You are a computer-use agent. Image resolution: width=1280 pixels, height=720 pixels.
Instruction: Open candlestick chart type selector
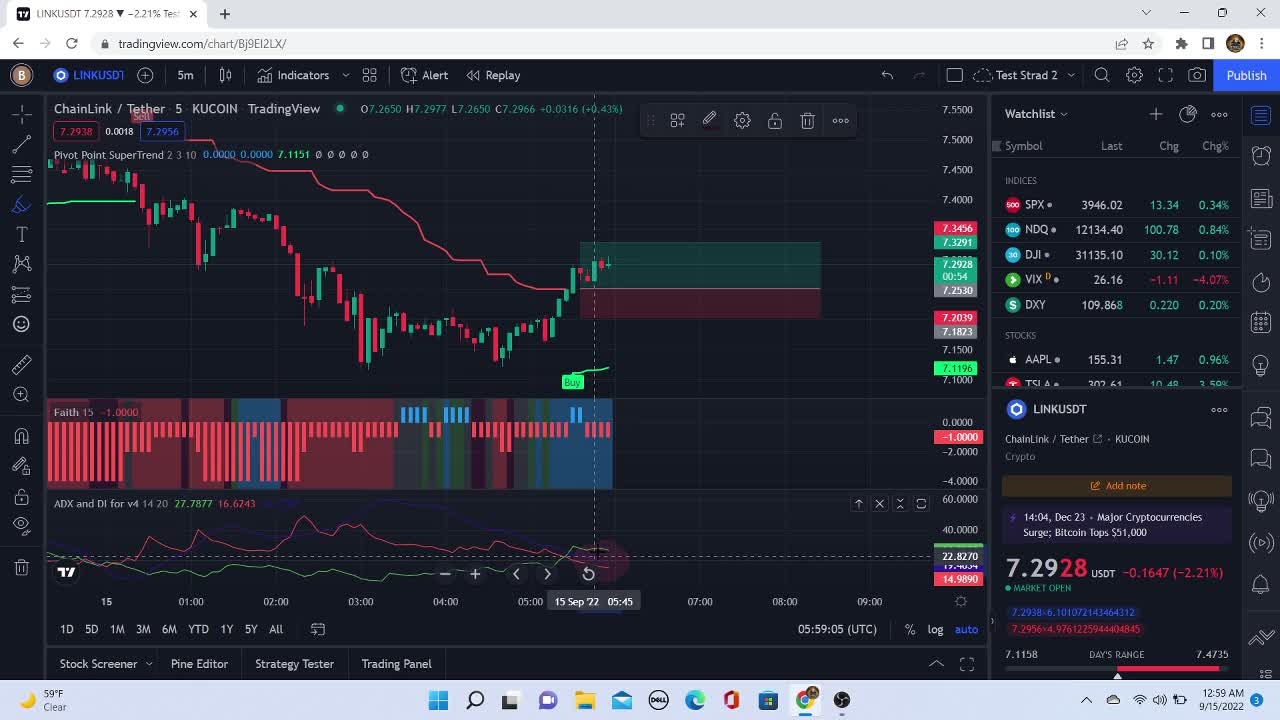pyautogui.click(x=226, y=75)
